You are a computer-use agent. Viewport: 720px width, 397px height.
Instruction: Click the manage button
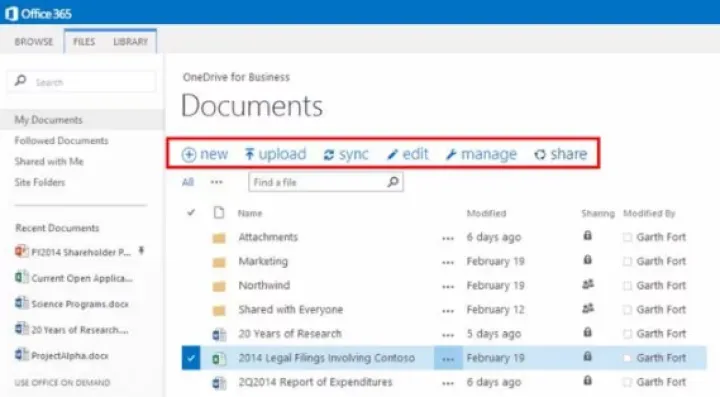(481, 154)
